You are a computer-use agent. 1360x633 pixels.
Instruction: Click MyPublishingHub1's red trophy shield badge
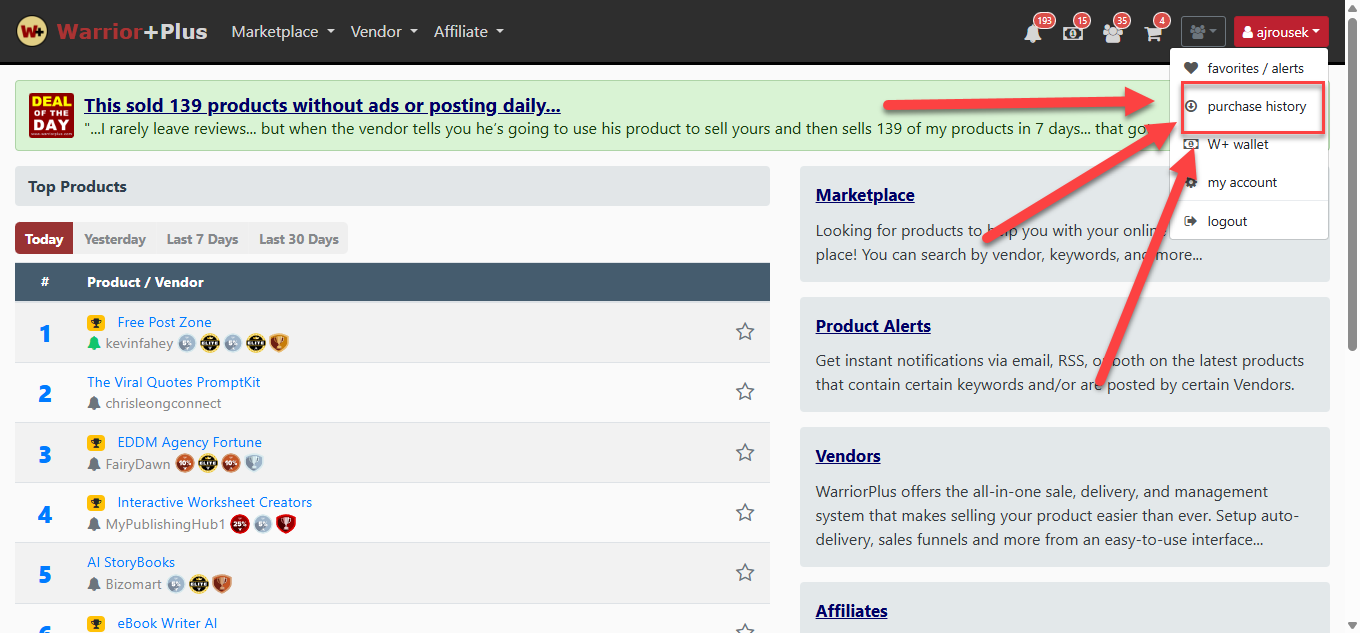coord(286,523)
